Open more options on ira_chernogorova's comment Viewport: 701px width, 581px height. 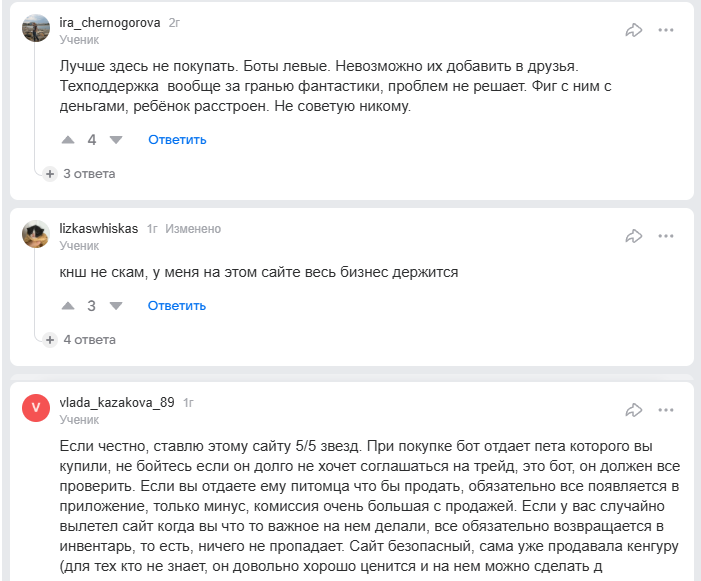(x=666, y=30)
